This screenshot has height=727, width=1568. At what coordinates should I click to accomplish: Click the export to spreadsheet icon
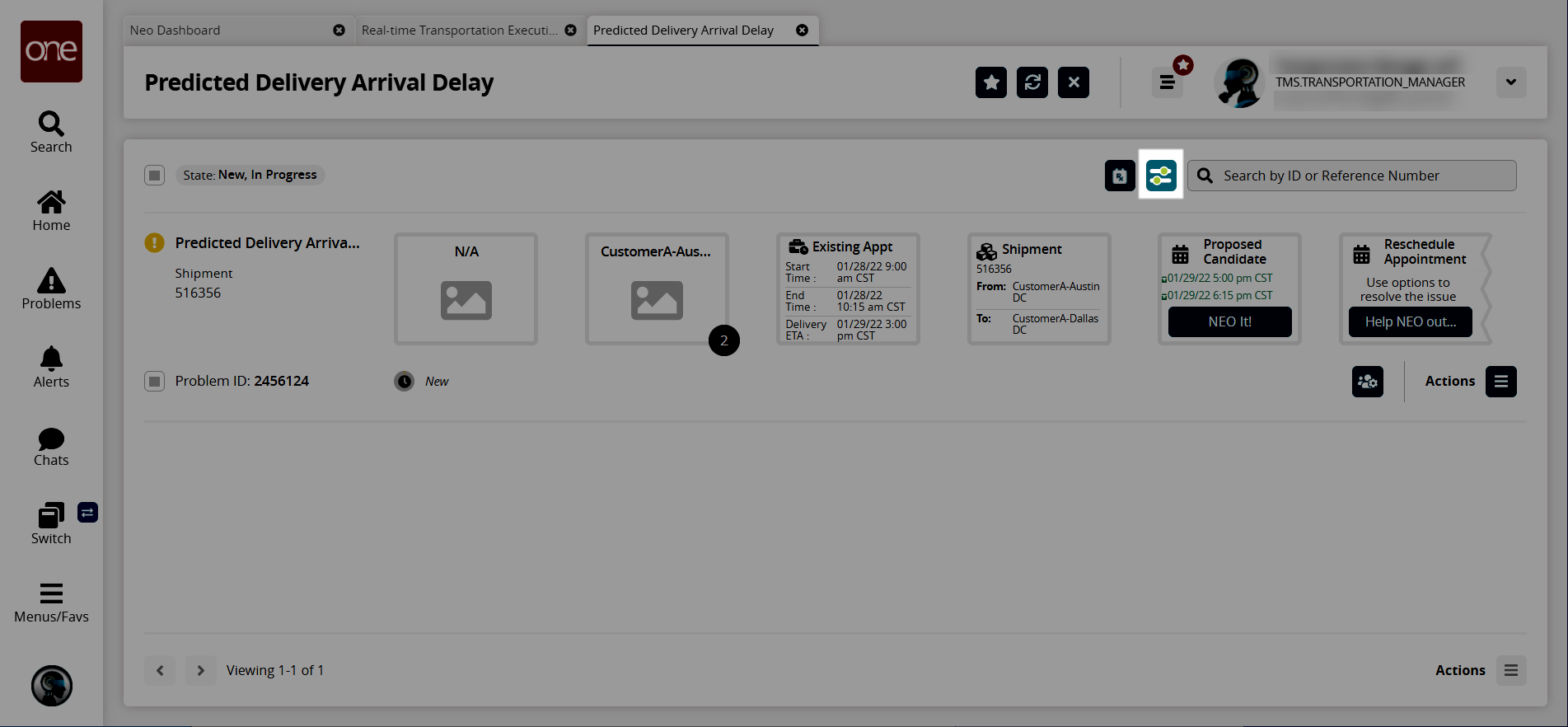click(1120, 176)
